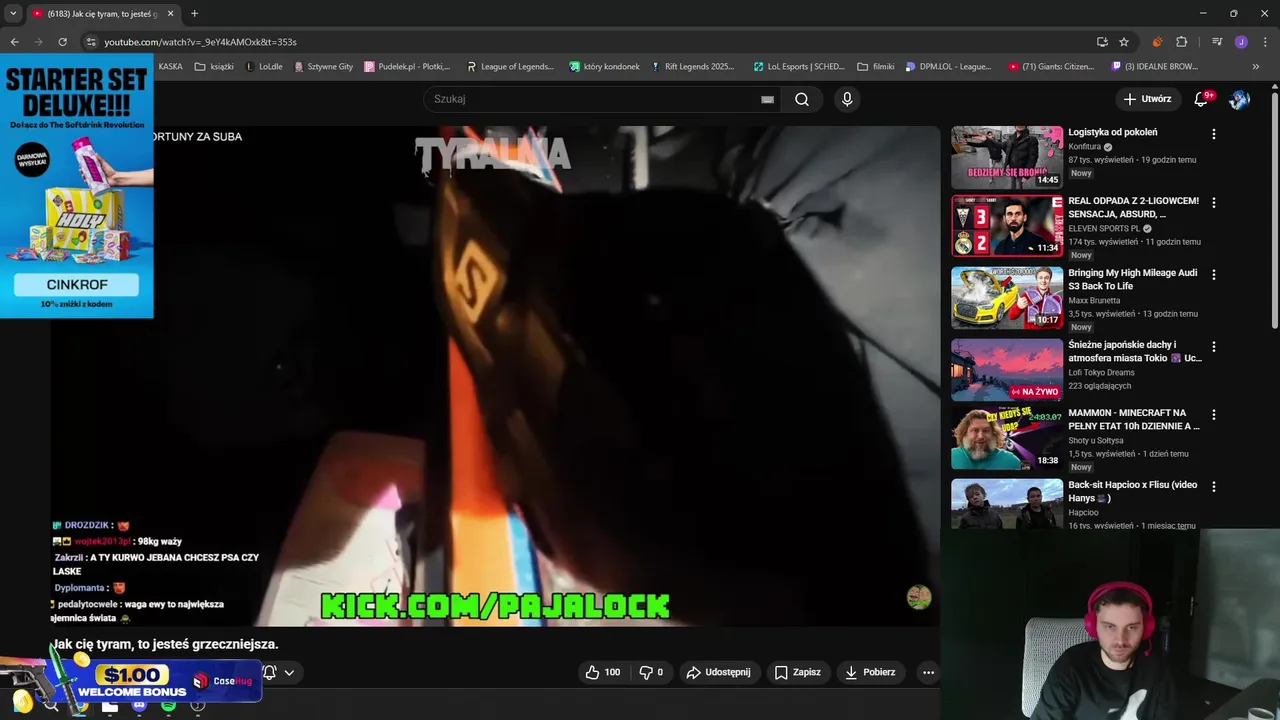Open Logistyka od pokoleń video title
This screenshot has width=1280, height=720.
click(1112, 132)
